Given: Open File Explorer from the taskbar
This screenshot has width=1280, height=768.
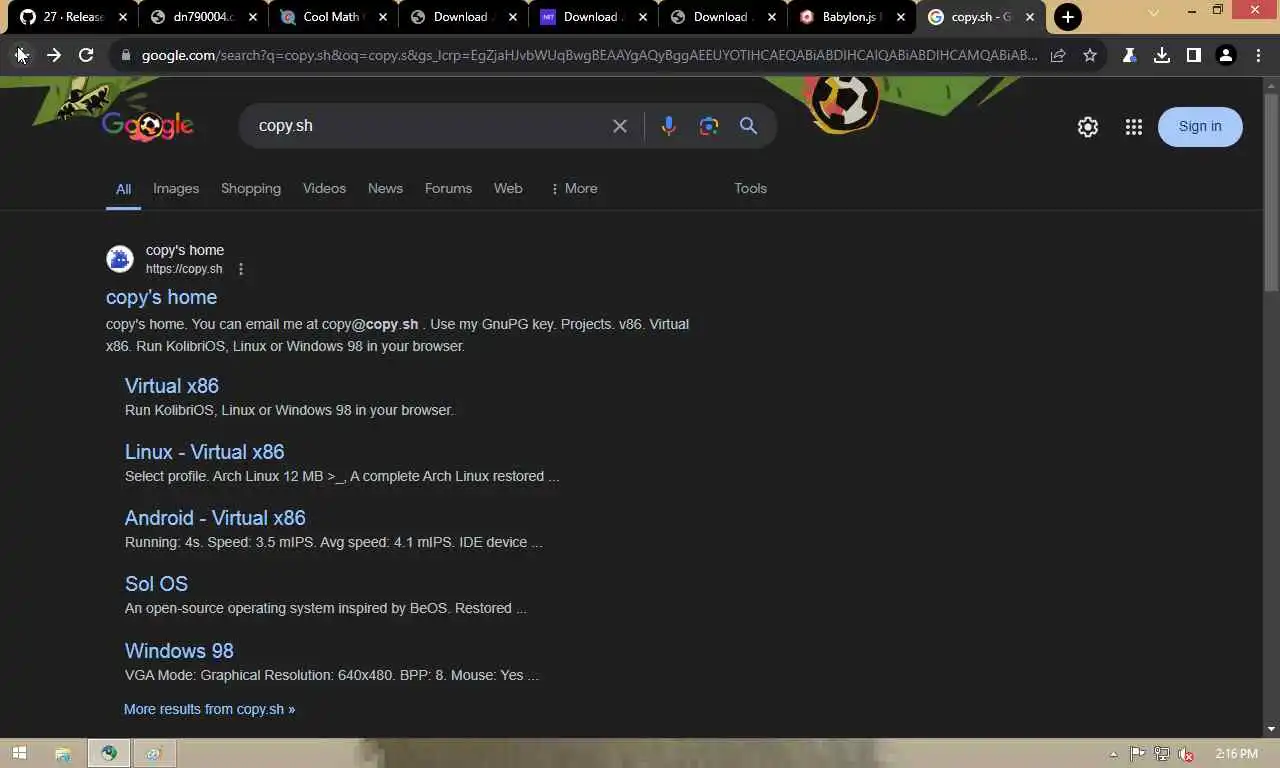Looking at the screenshot, I should pyautogui.click(x=63, y=753).
